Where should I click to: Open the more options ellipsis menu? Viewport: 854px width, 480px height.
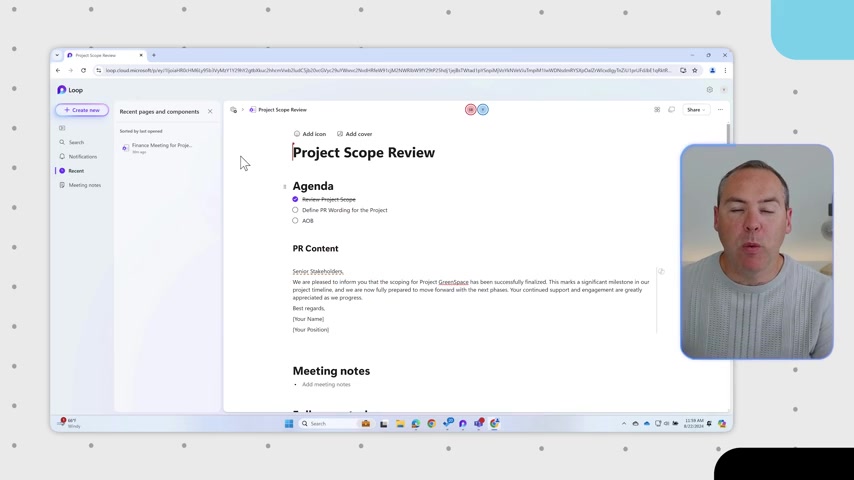720,110
